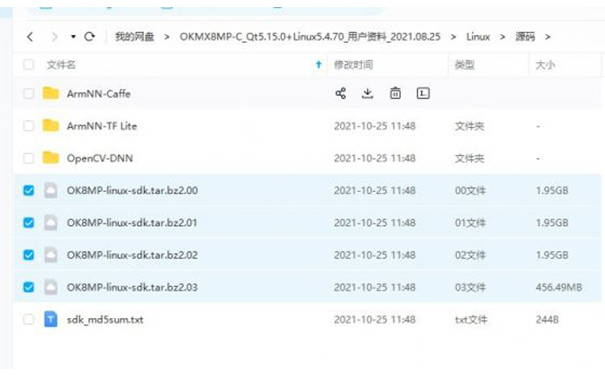Click the 03文件 type cell
The height and width of the screenshot is (375, 605).
click(470, 287)
